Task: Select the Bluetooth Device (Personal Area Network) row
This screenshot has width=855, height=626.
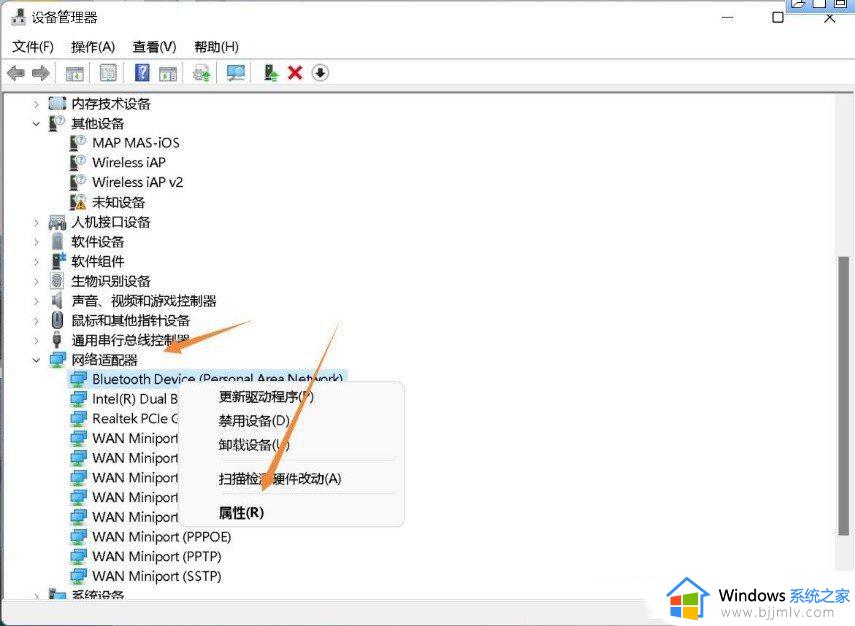Action: pos(207,378)
